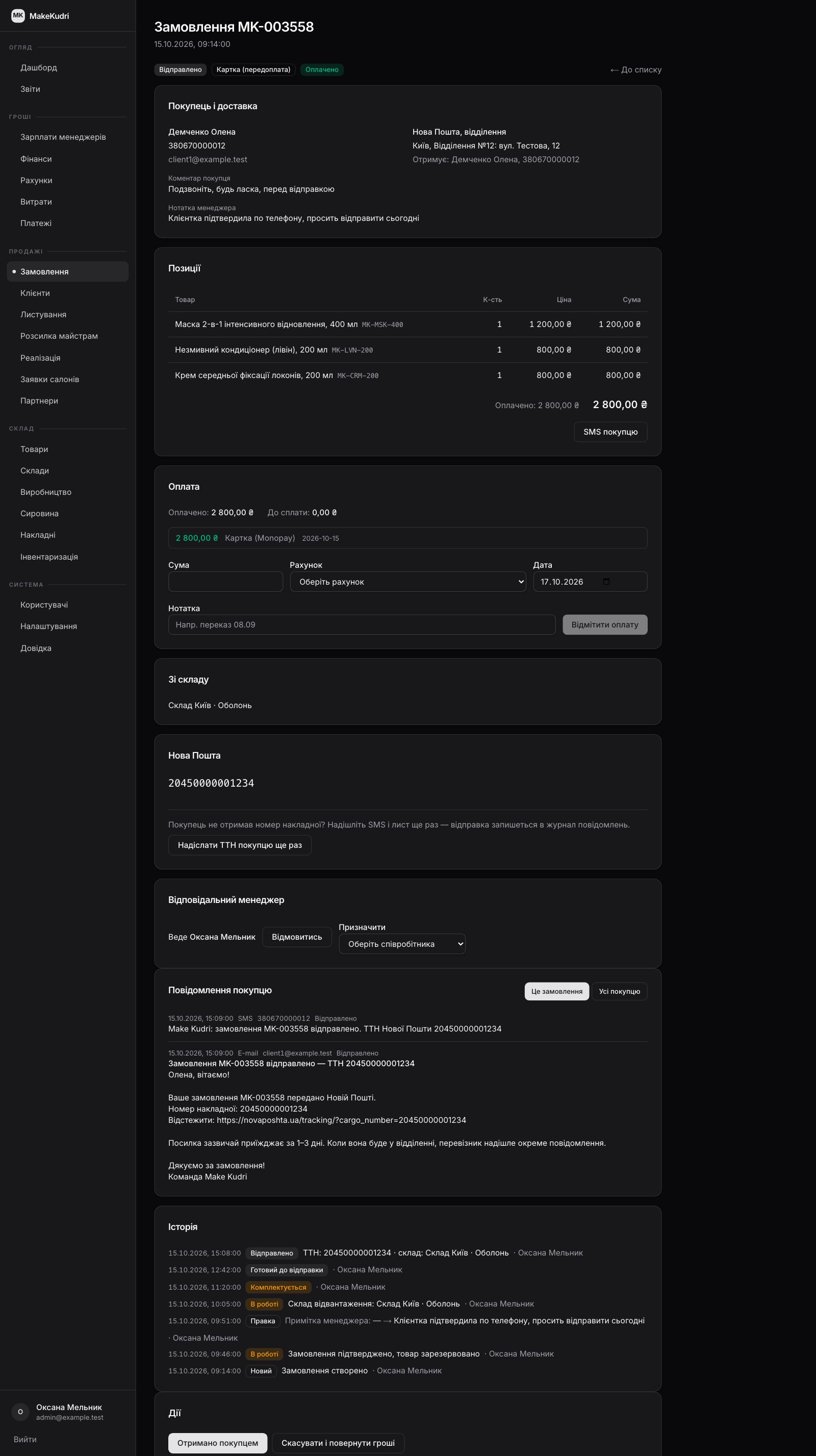
Task: Click the Оплачено status badge
Action: coord(322,70)
